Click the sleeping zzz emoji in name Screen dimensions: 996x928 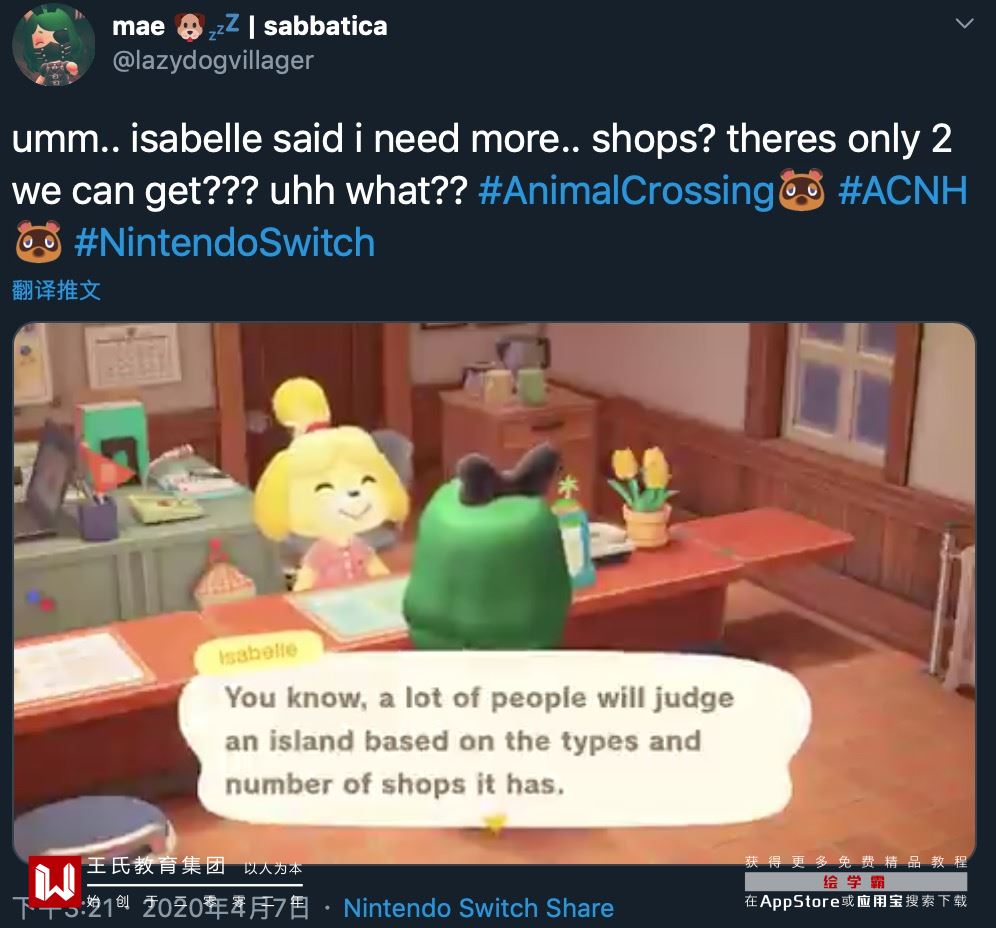click(224, 27)
